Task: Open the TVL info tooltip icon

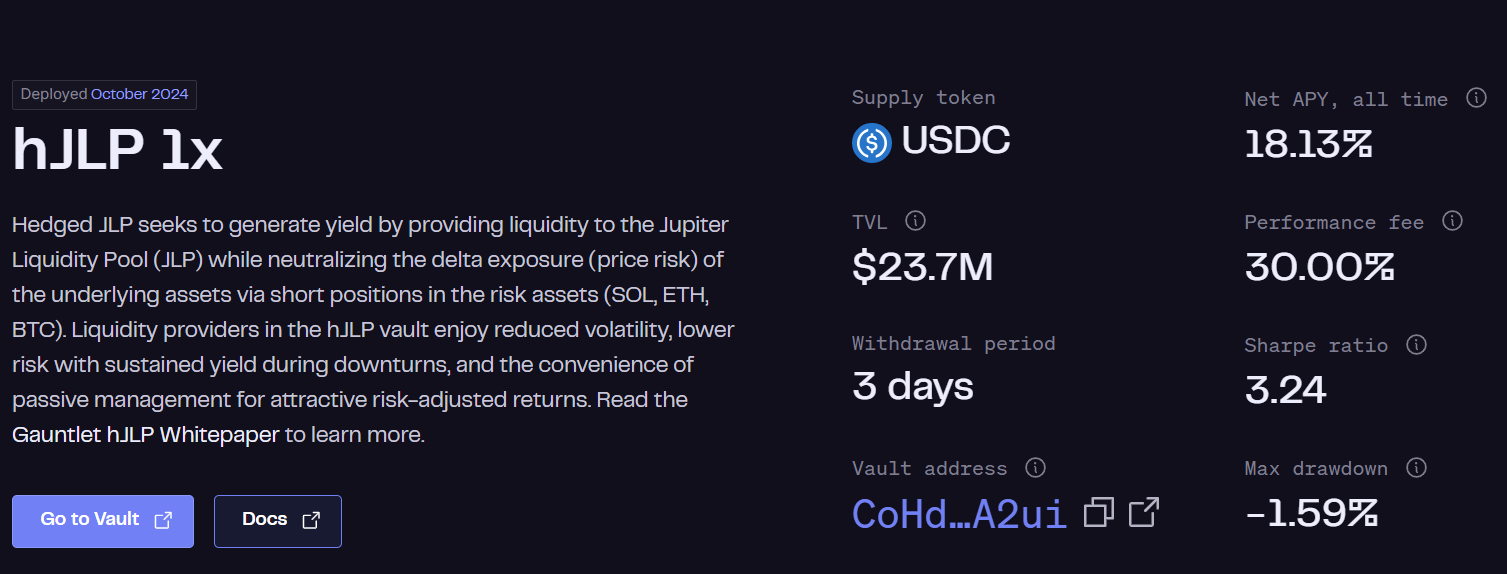Action: coord(915,220)
